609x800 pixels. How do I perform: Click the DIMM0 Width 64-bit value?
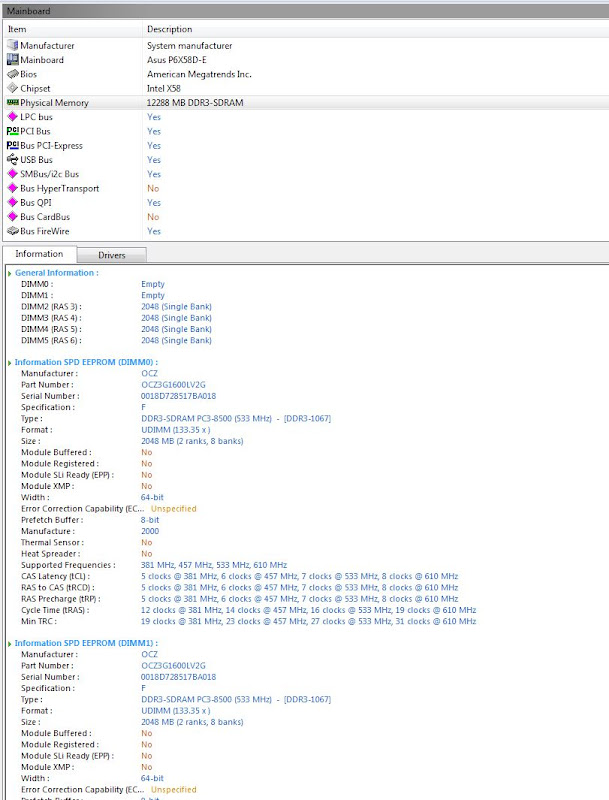click(x=152, y=497)
